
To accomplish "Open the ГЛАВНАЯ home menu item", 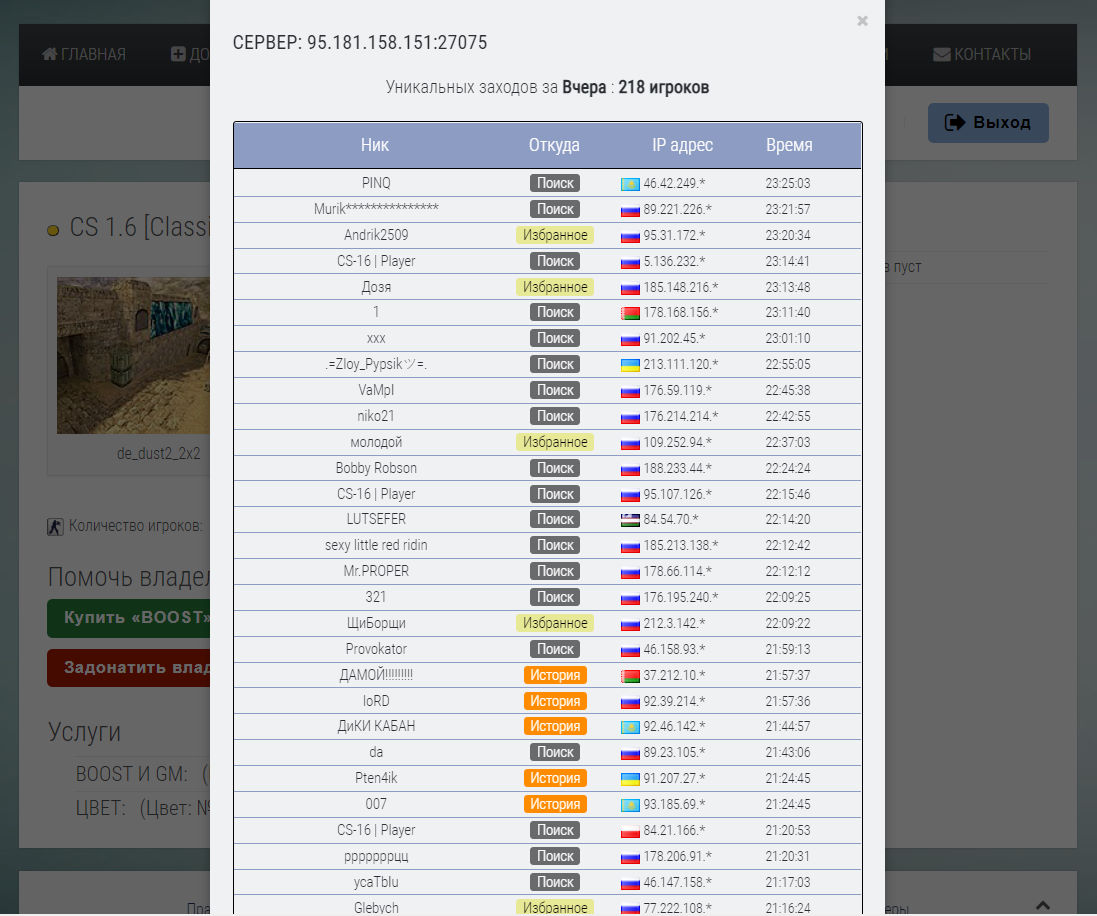I will (x=84, y=54).
